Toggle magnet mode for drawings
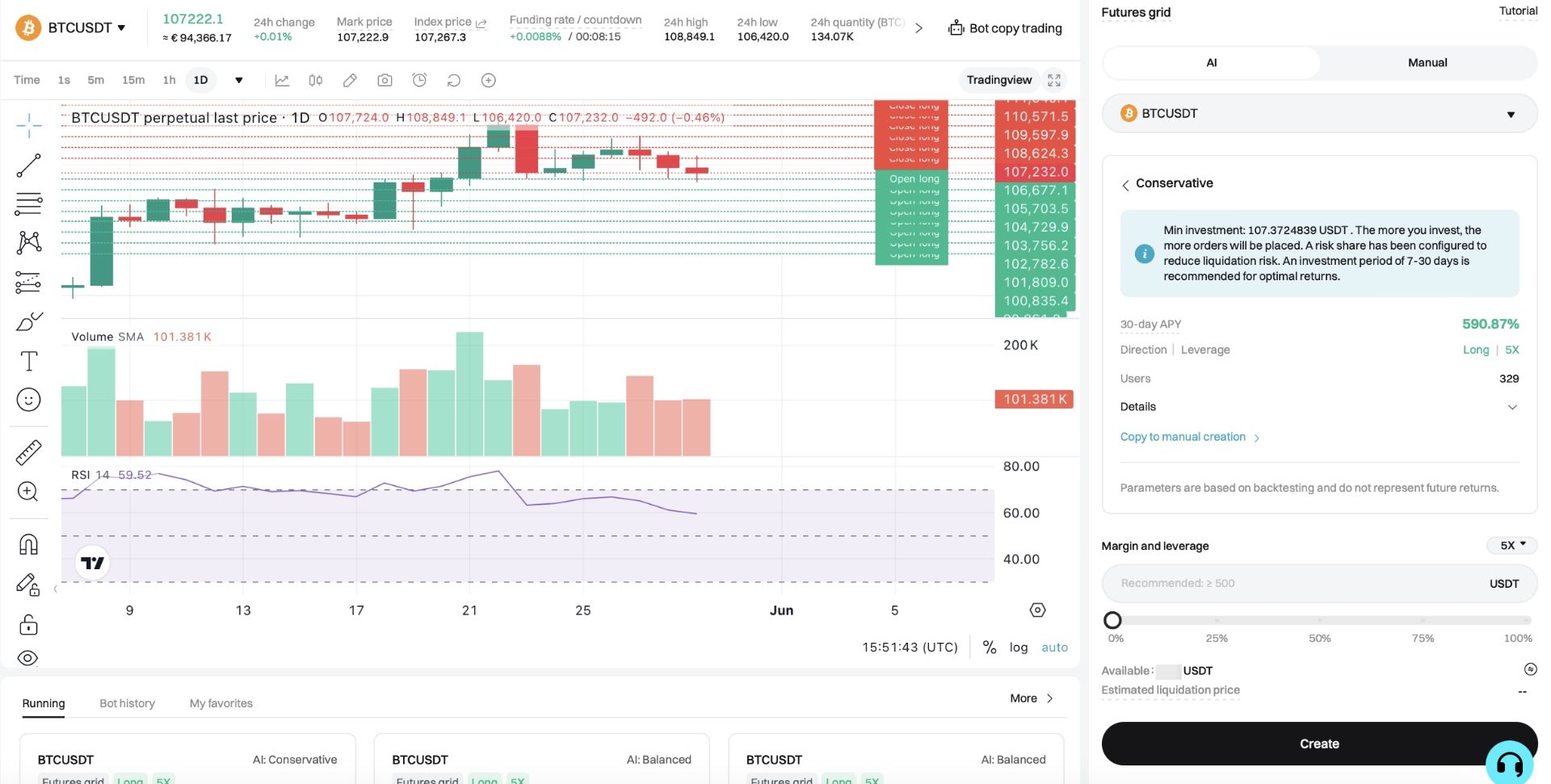Viewport: 1551px width, 784px height. (28, 544)
